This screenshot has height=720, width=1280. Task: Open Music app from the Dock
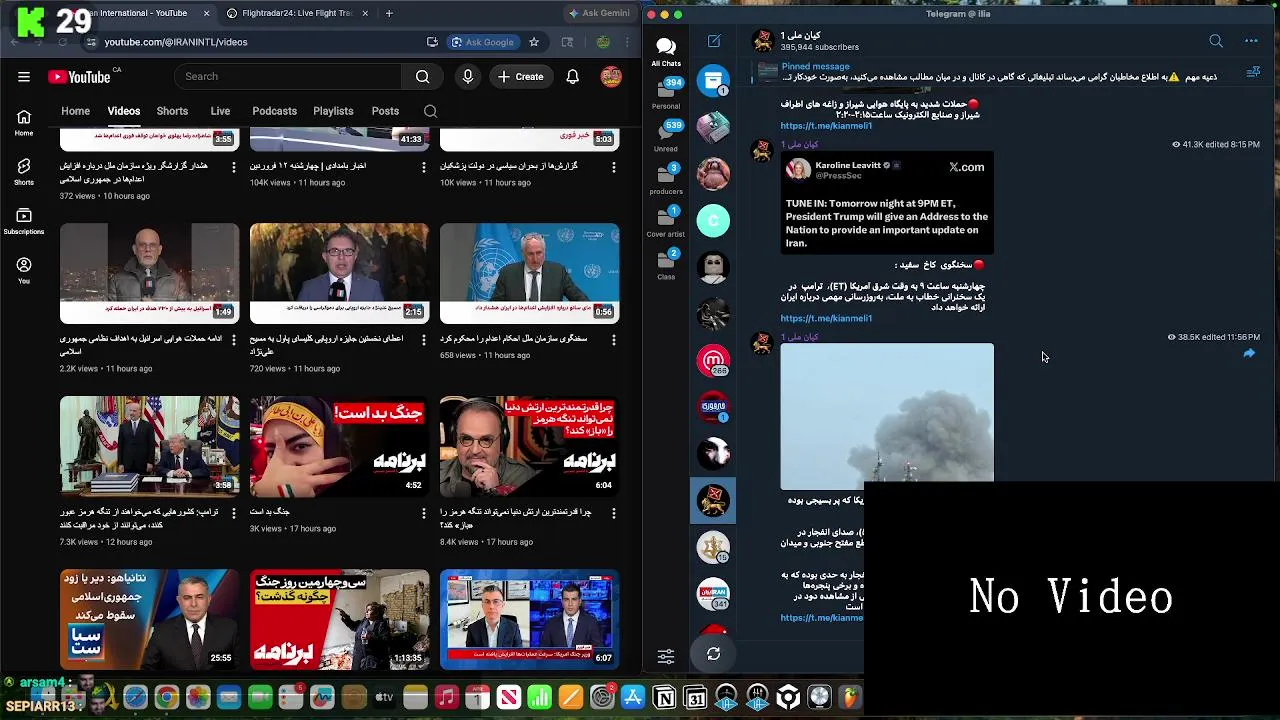click(x=446, y=698)
